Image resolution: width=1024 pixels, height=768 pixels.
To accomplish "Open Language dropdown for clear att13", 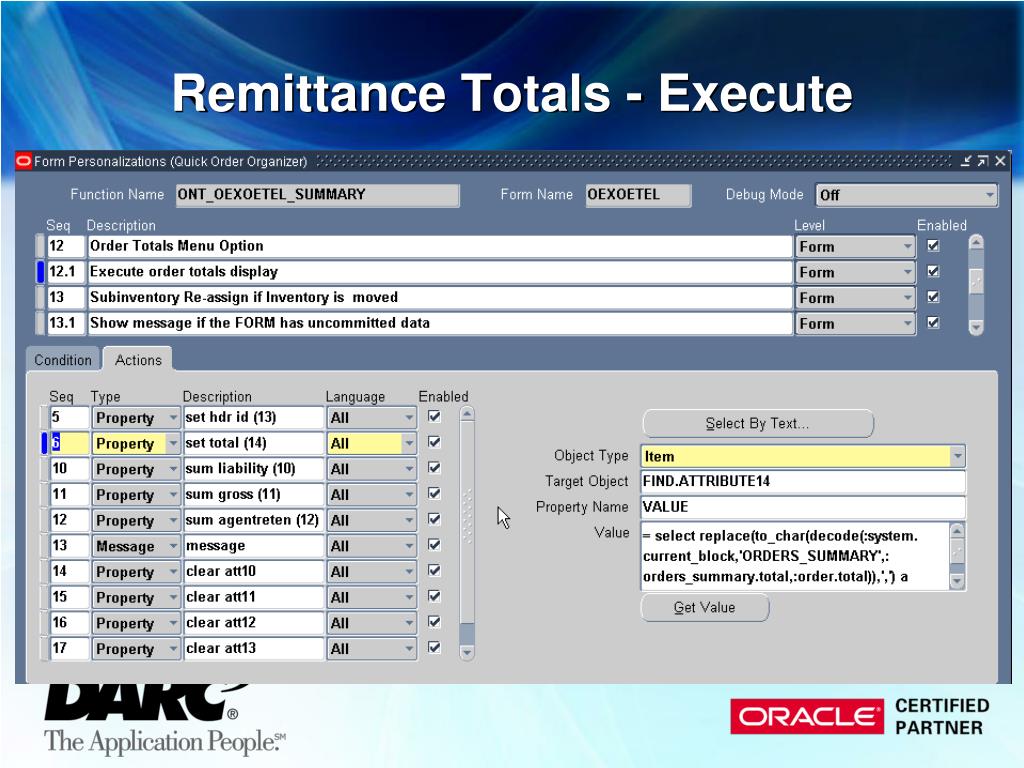I will coord(409,648).
